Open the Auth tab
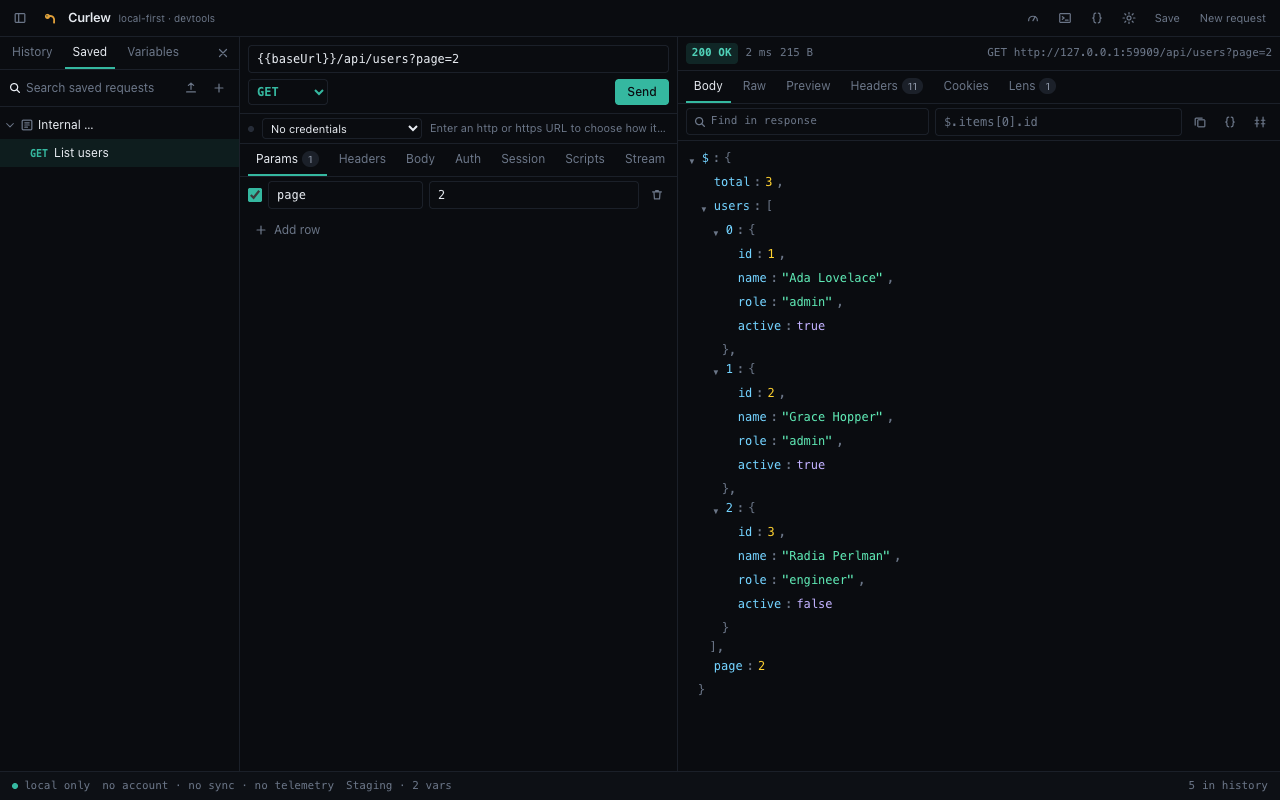1280x800 pixels. click(x=468, y=159)
